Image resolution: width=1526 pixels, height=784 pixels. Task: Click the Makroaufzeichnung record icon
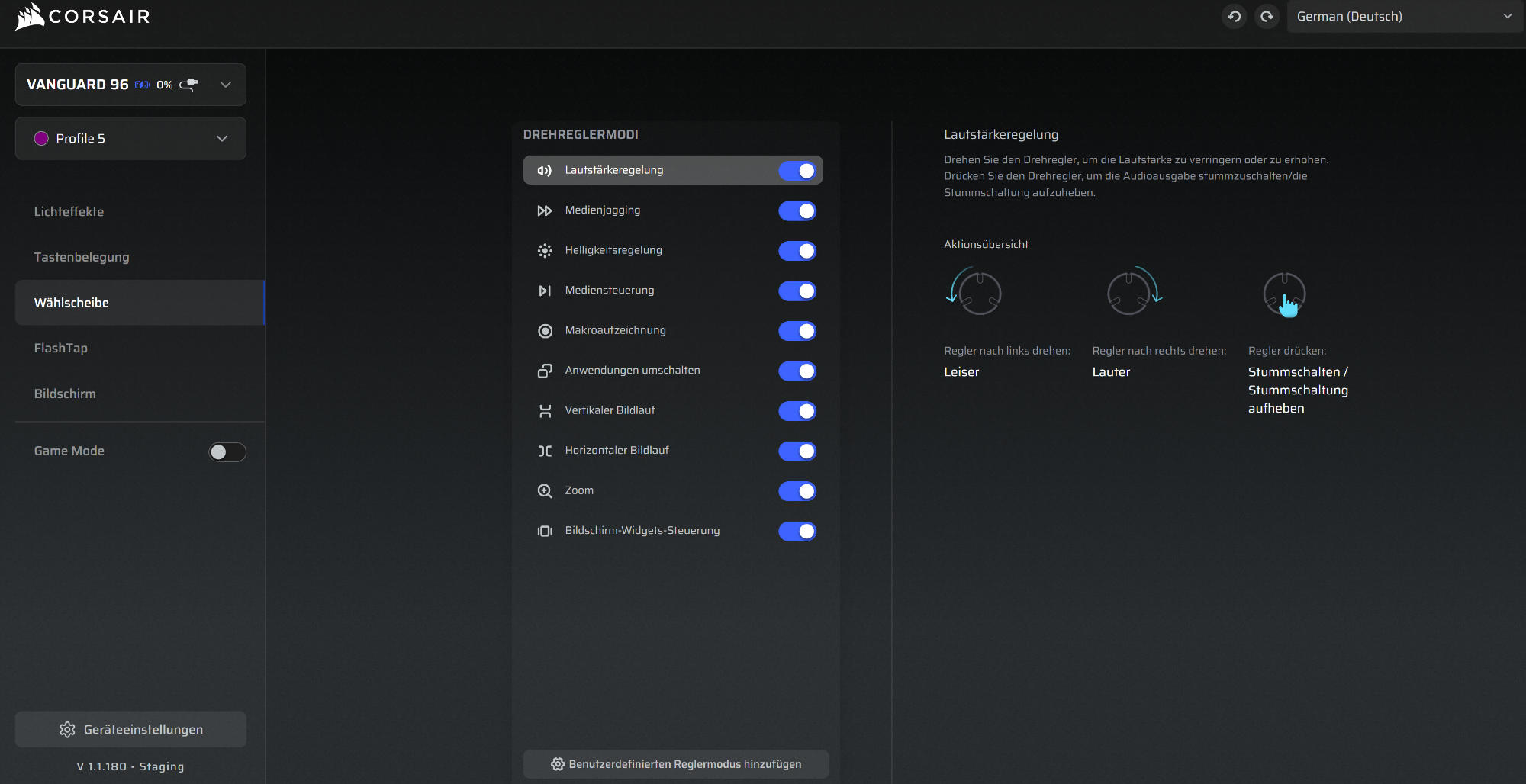click(x=545, y=330)
